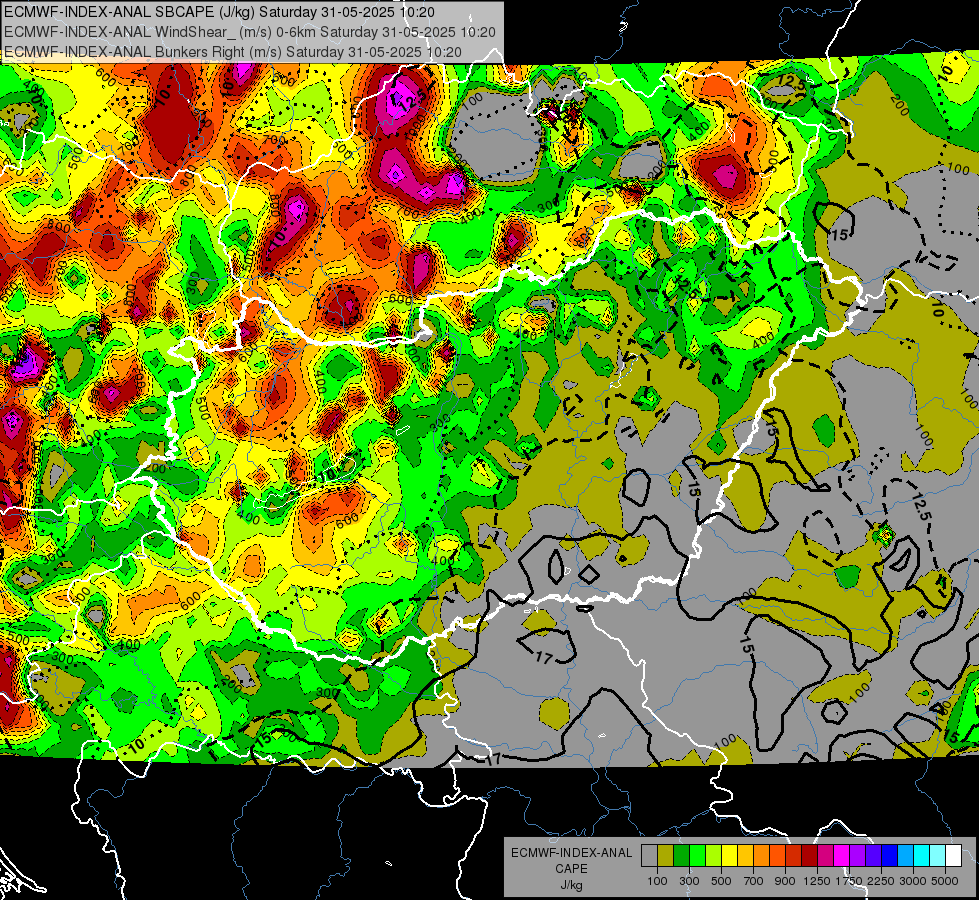The image size is (979, 900).
Task: Click the 2250 legend tick value
Action: coord(881,881)
